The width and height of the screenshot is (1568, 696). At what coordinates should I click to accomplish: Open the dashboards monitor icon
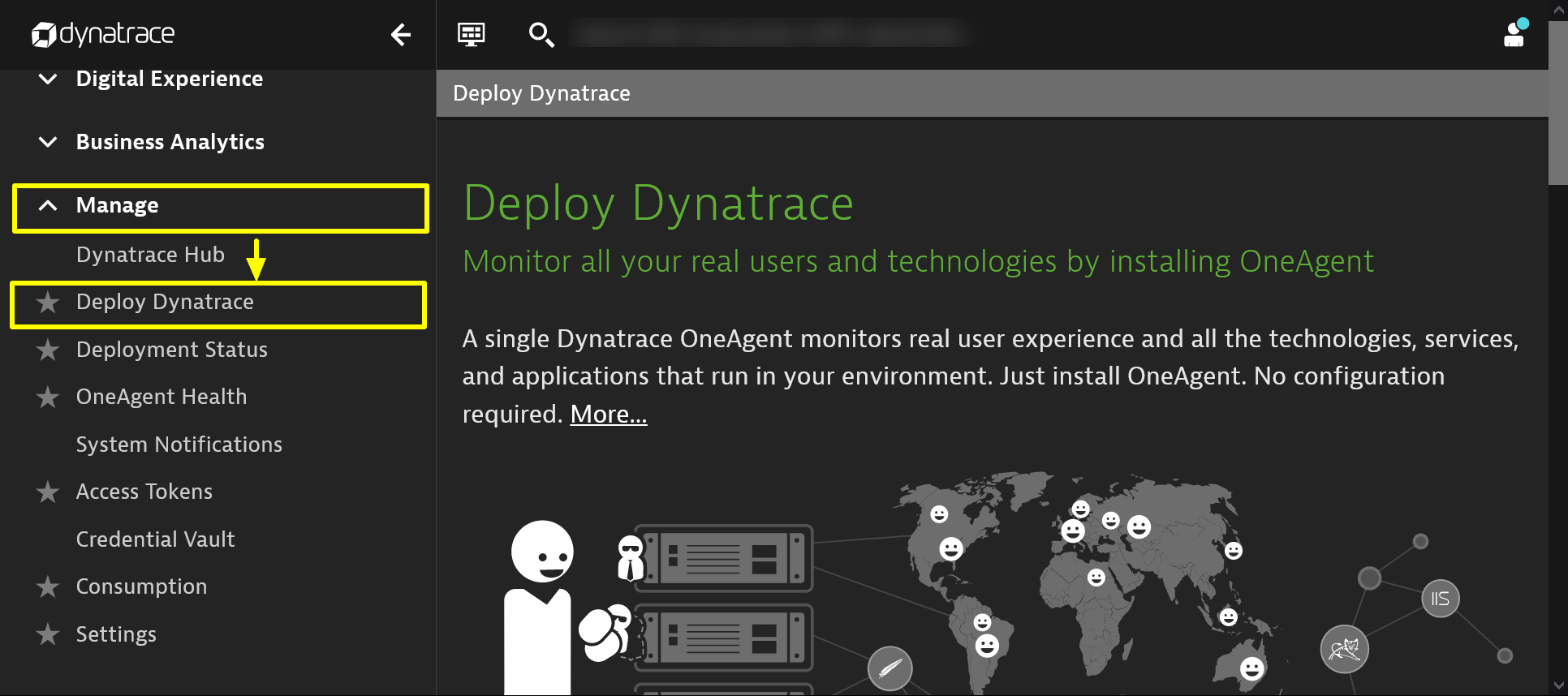[471, 35]
